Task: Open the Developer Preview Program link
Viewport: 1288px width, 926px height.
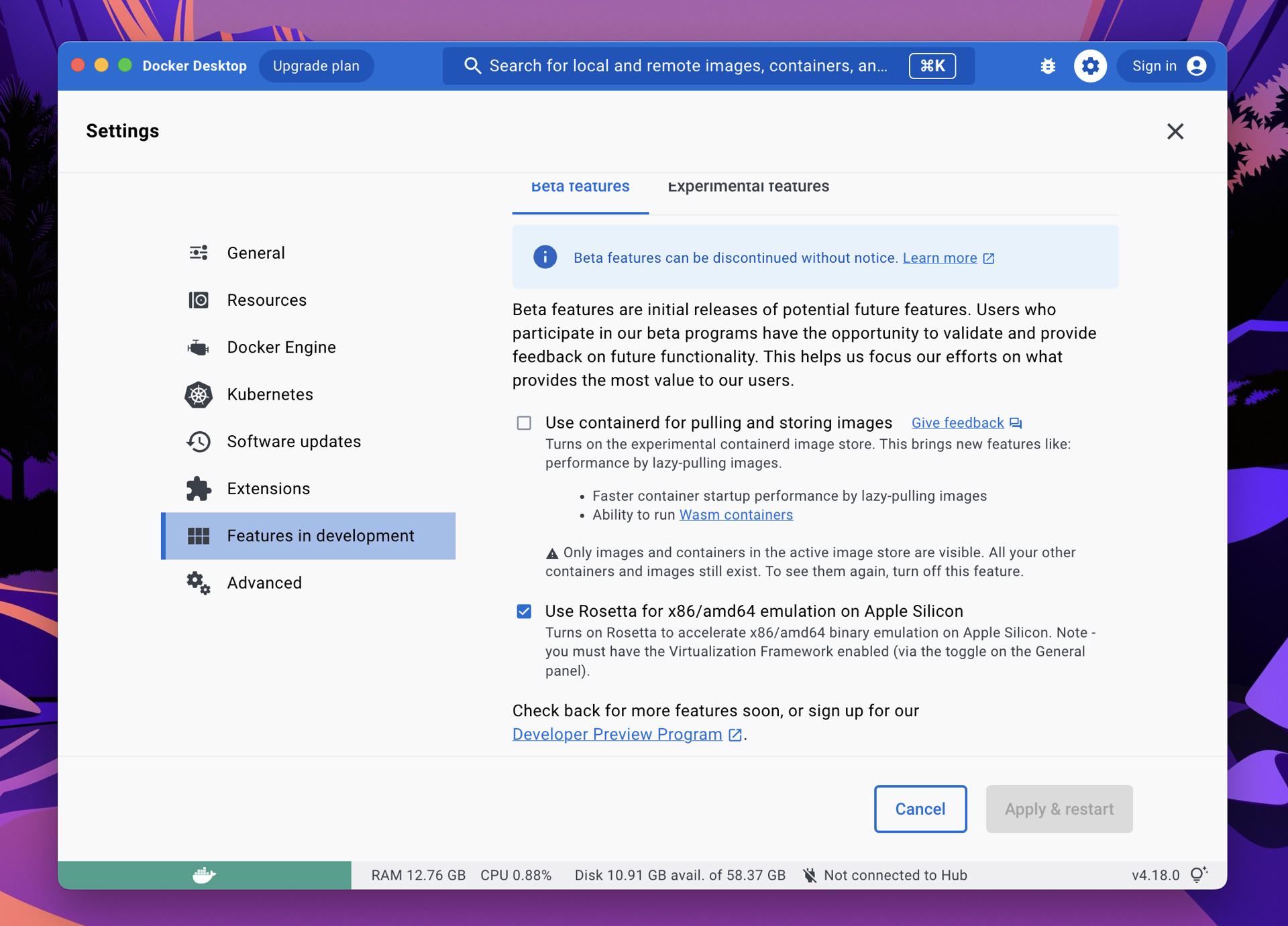Action: pyautogui.click(x=617, y=734)
